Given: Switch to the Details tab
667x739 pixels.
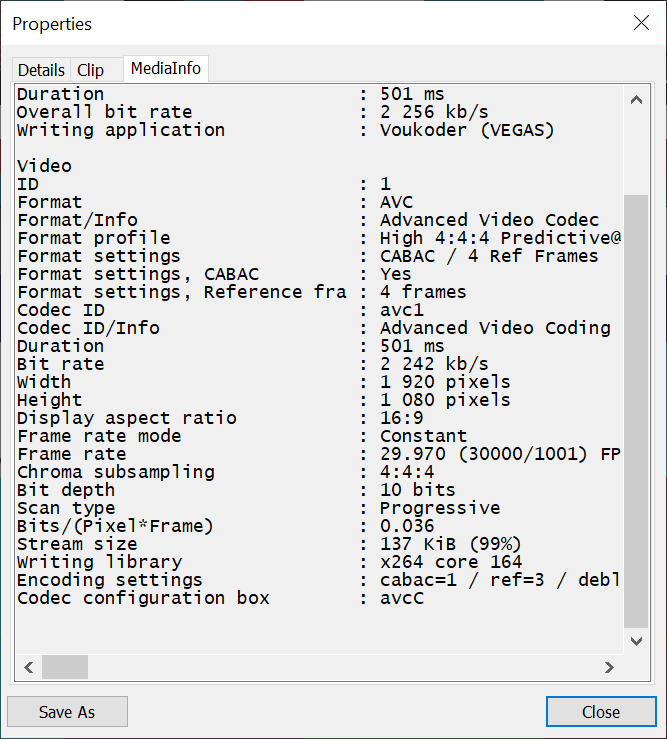Looking at the screenshot, I should tap(41, 70).
